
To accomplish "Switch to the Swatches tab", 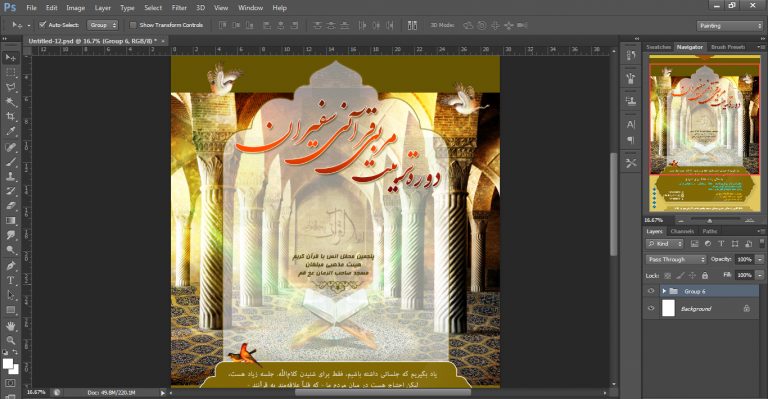I will (658, 47).
